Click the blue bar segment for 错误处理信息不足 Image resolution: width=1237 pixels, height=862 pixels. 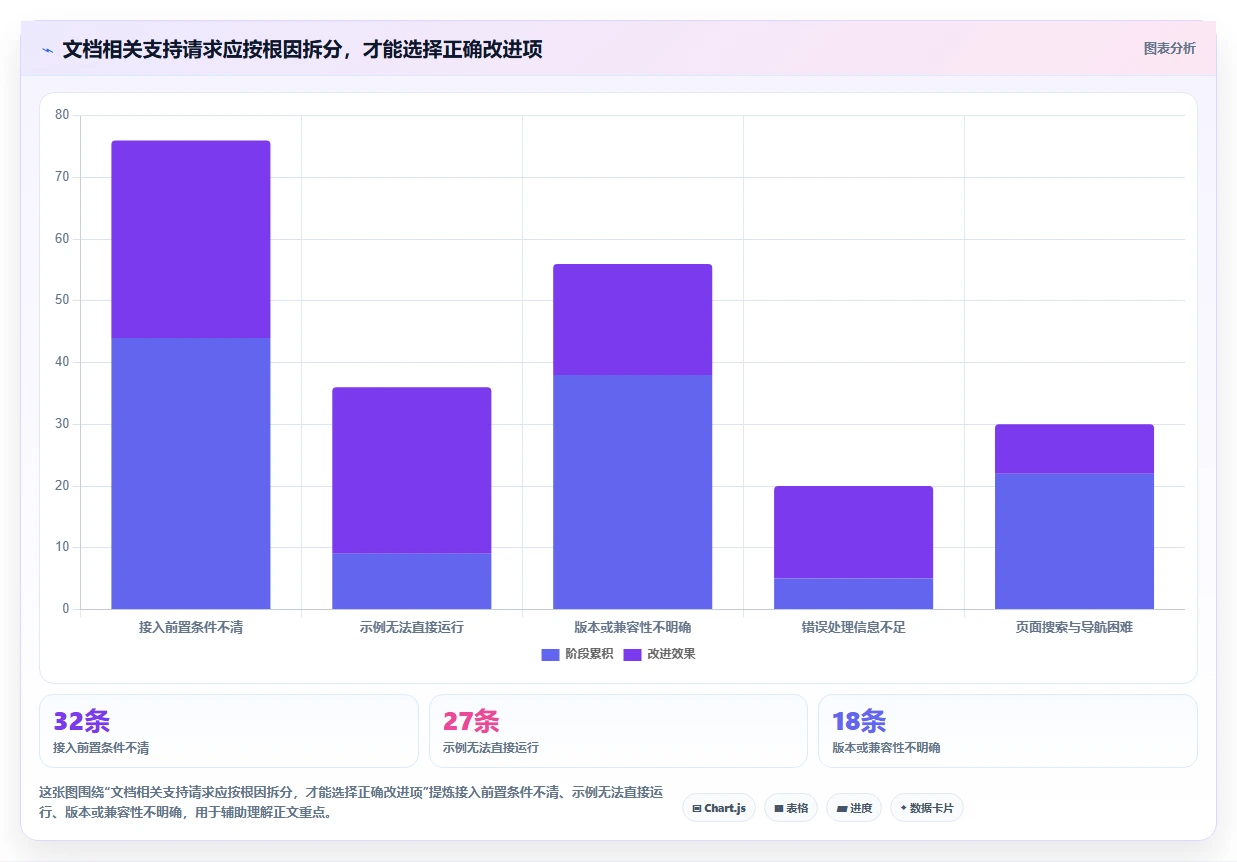click(x=854, y=593)
